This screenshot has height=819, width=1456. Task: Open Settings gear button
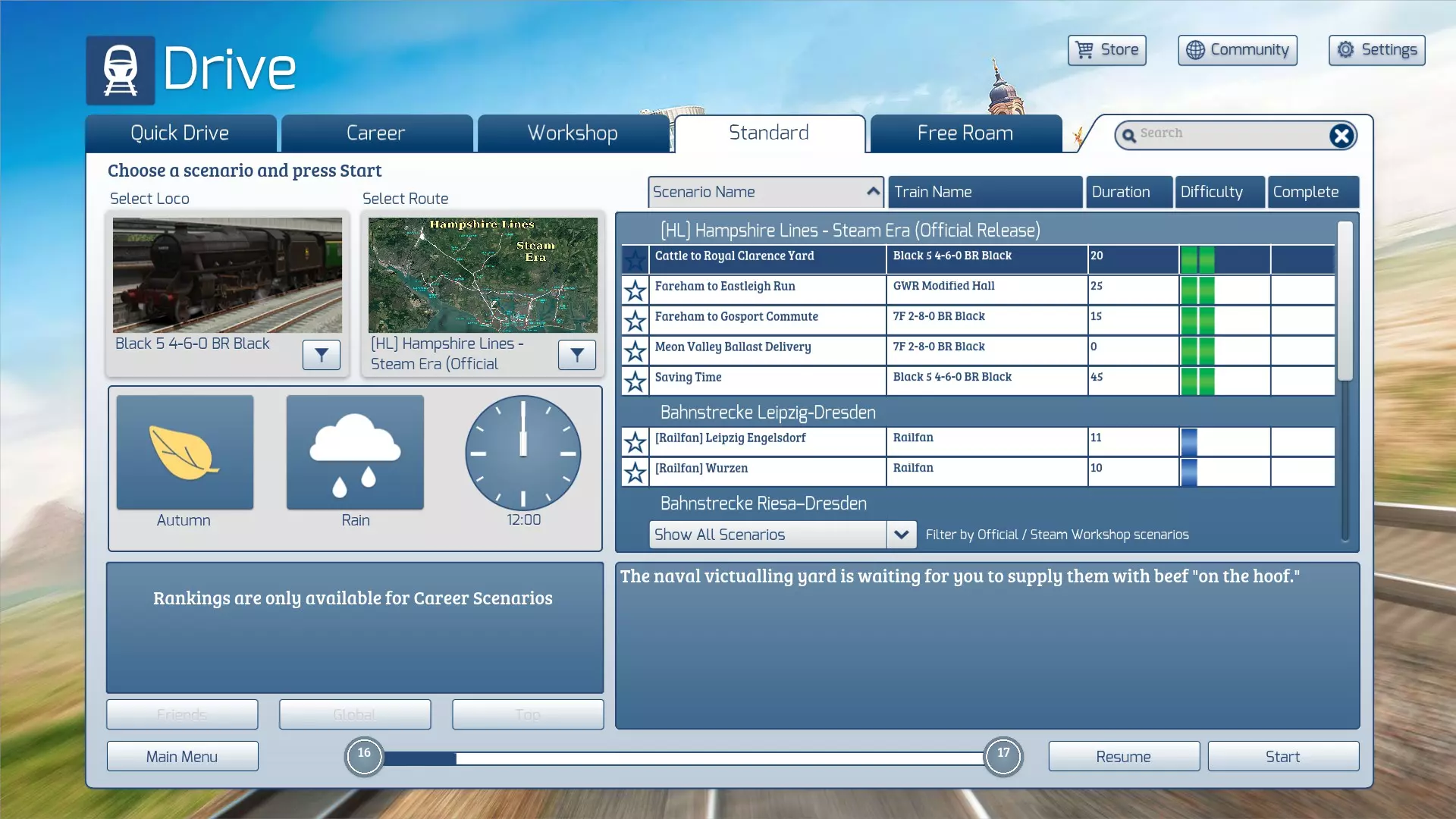[1376, 50]
